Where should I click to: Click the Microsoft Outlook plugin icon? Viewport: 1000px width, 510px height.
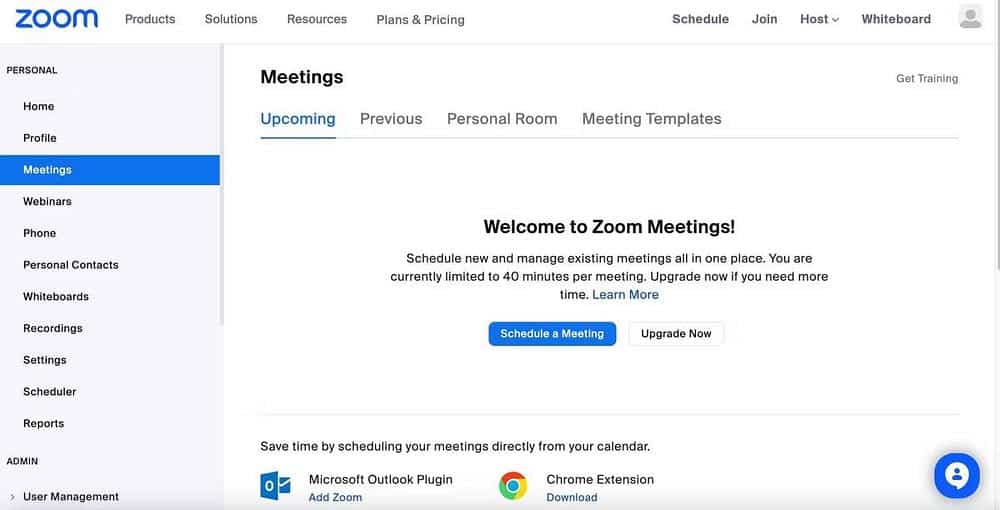[276, 486]
